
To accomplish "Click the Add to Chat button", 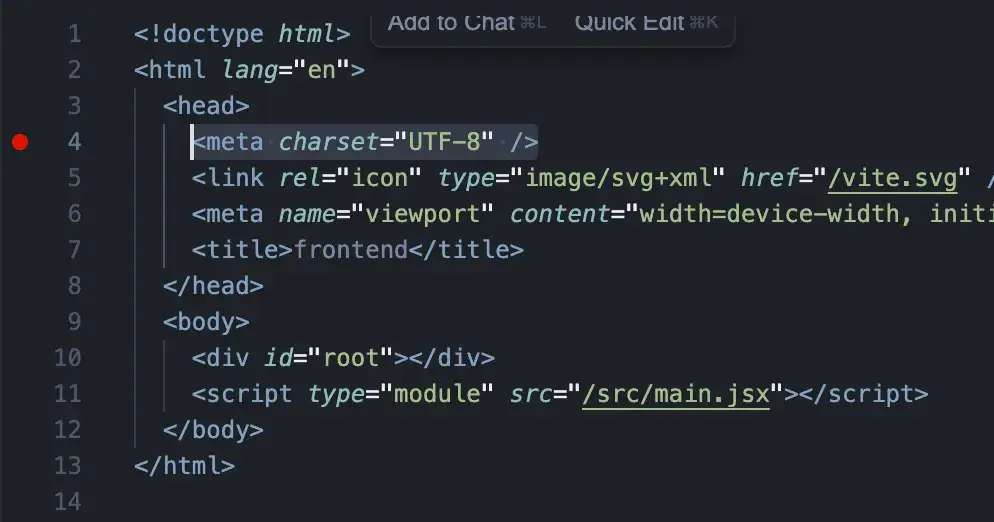I will (x=467, y=23).
